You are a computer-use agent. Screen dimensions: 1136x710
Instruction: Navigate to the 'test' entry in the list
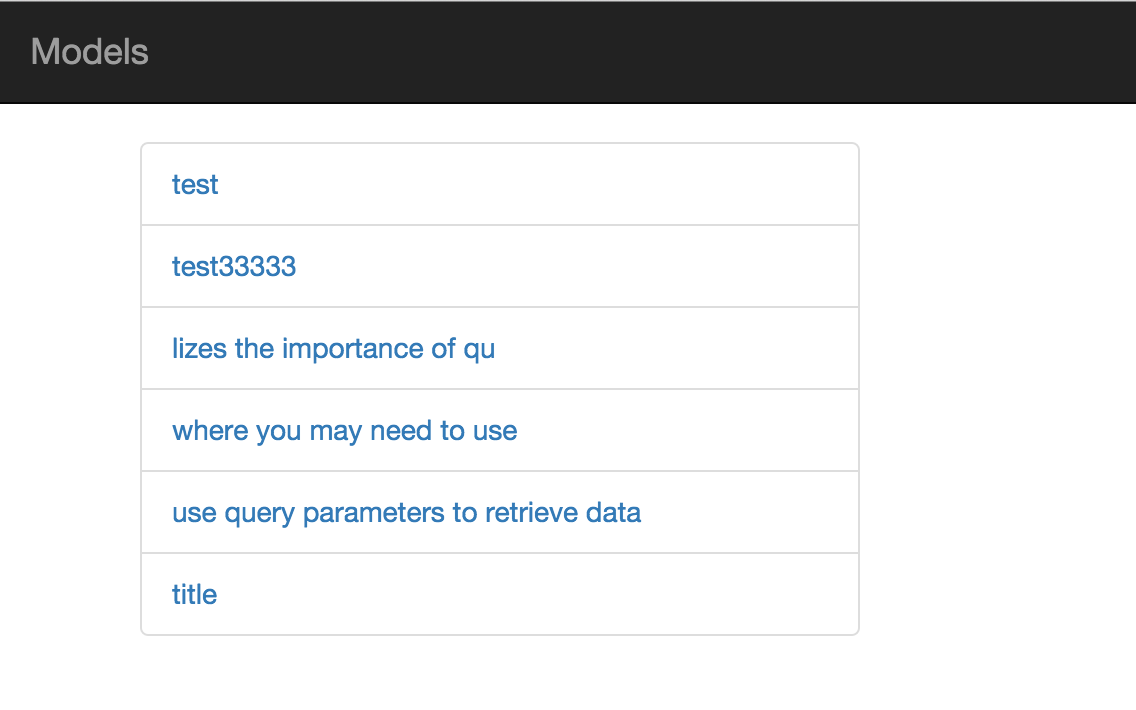point(195,185)
